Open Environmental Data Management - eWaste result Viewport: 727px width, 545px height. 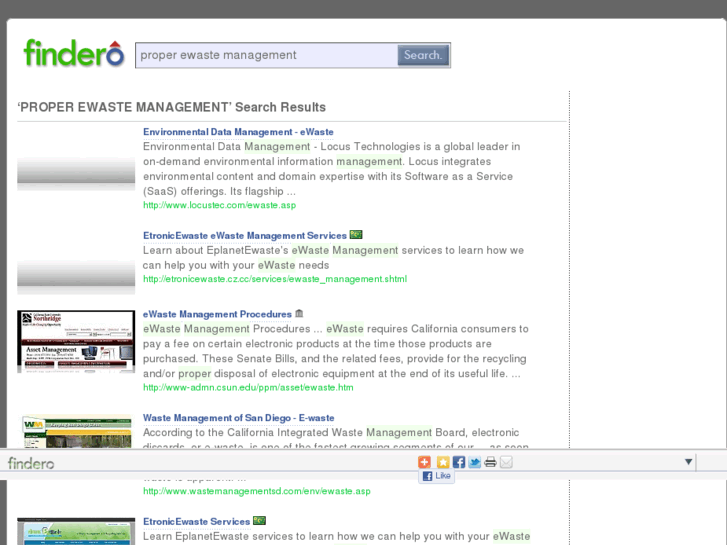pos(238,132)
